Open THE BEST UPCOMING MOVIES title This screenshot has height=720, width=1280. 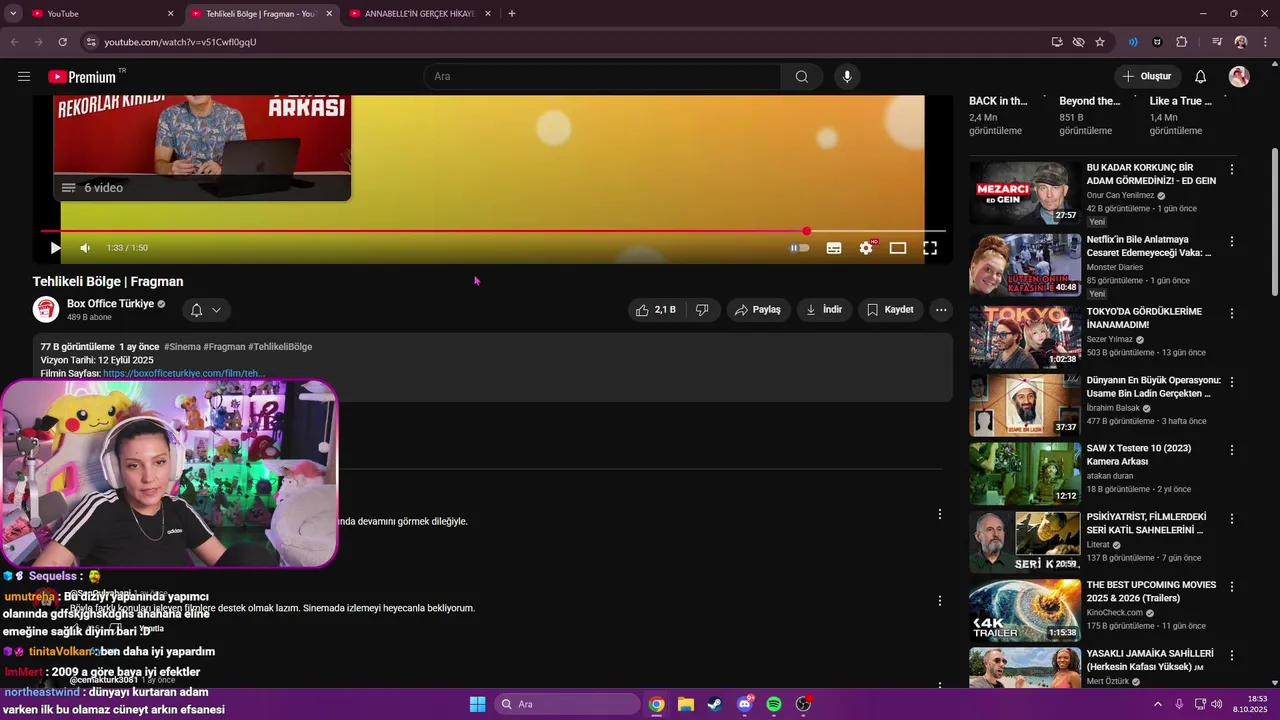coord(1152,591)
